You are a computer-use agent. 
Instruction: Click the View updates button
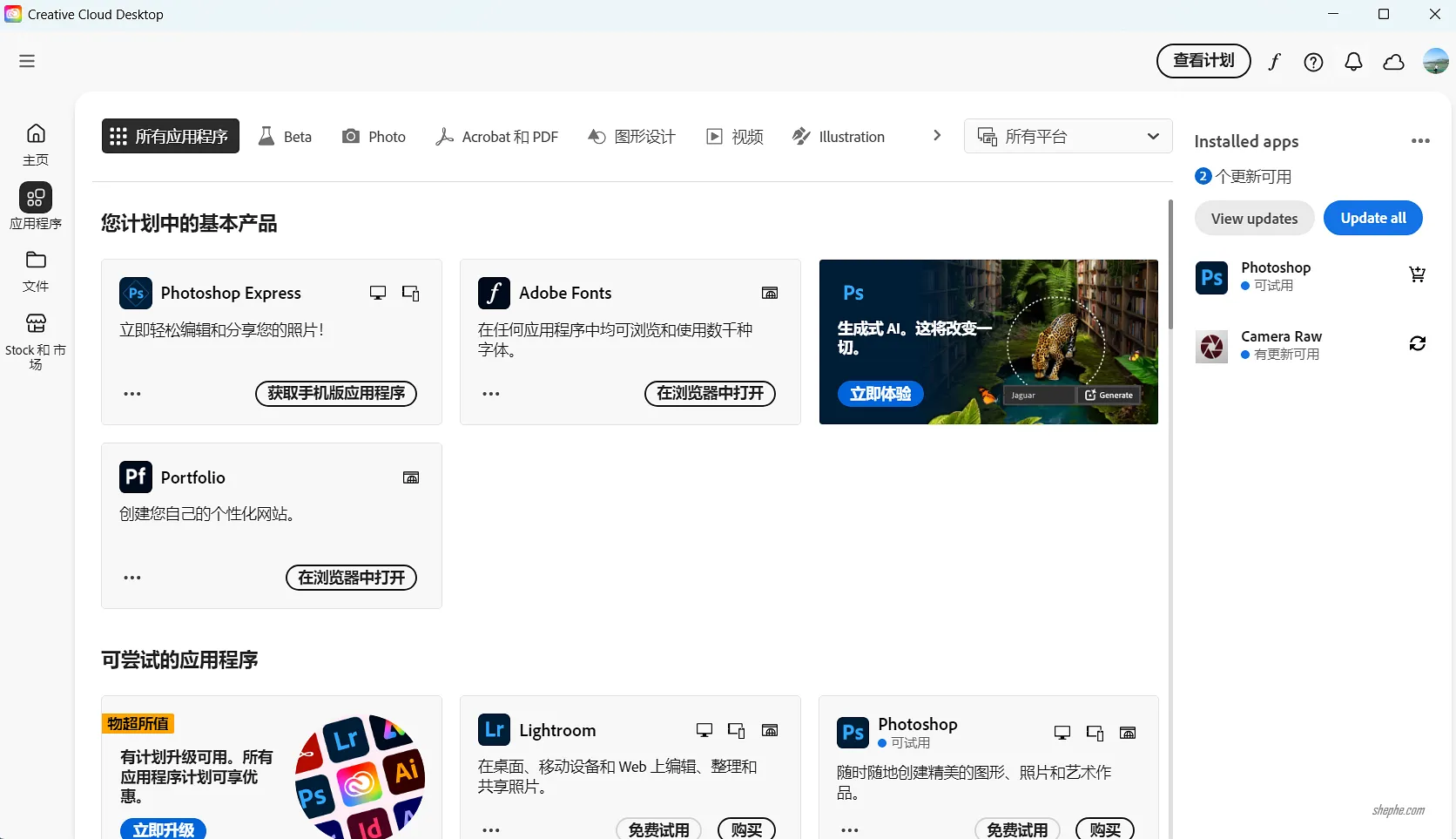point(1254,219)
